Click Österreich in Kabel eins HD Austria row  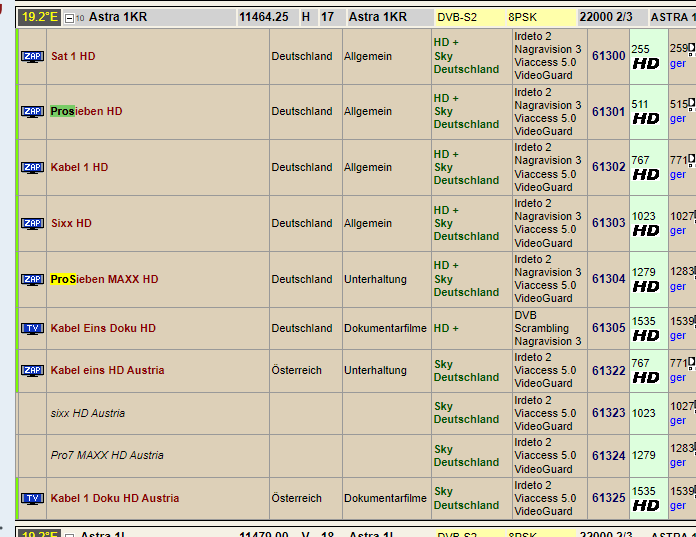coord(297,370)
